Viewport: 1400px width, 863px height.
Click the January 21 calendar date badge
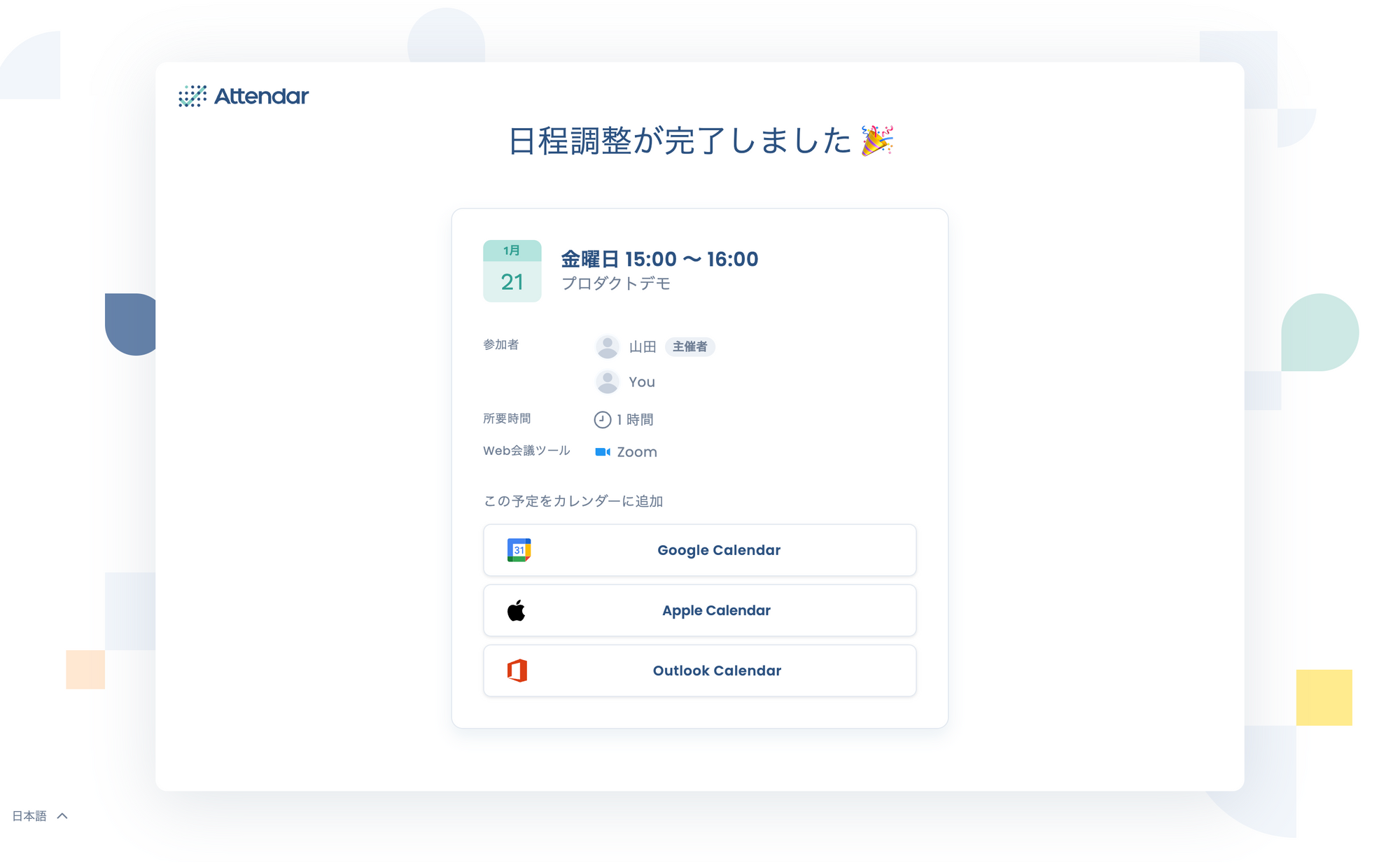coord(512,271)
